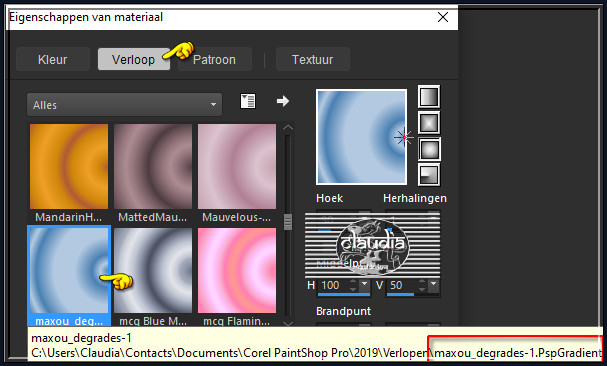
Task: Switch to the Patroon tab
Action: click(x=214, y=60)
